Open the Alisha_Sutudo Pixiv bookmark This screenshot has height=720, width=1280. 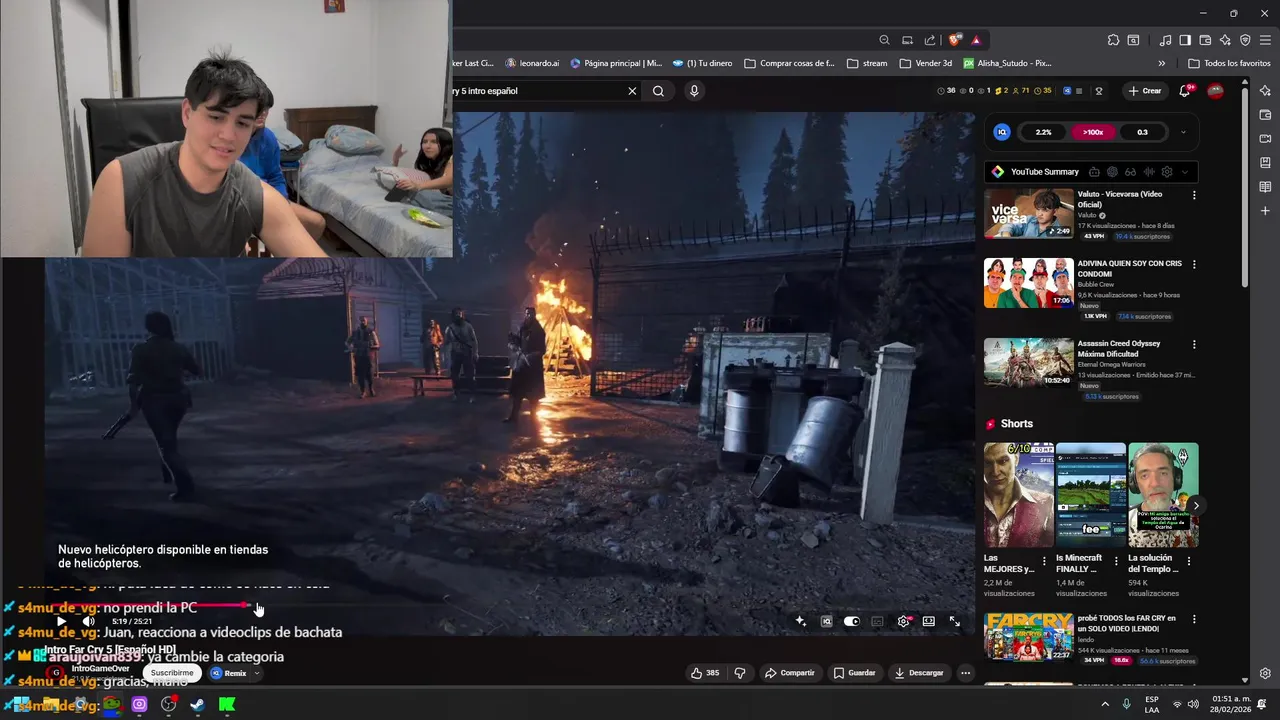pos(1007,63)
